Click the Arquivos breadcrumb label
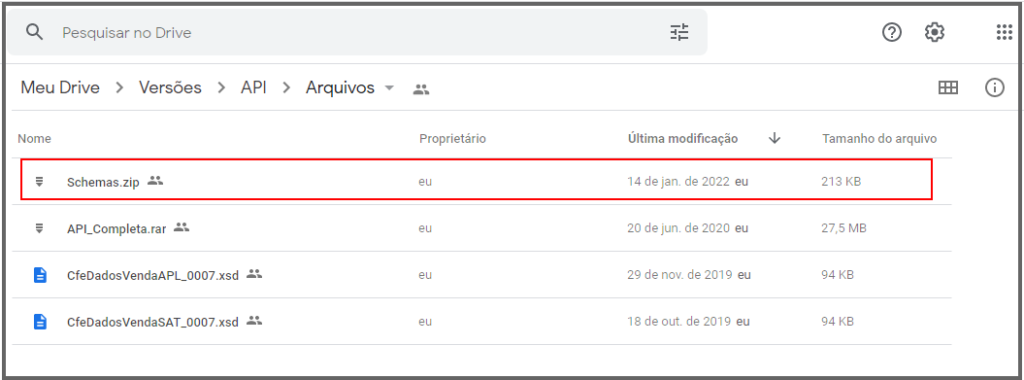The height and width of the screenshot is (380, 1024). click(340, 87)
